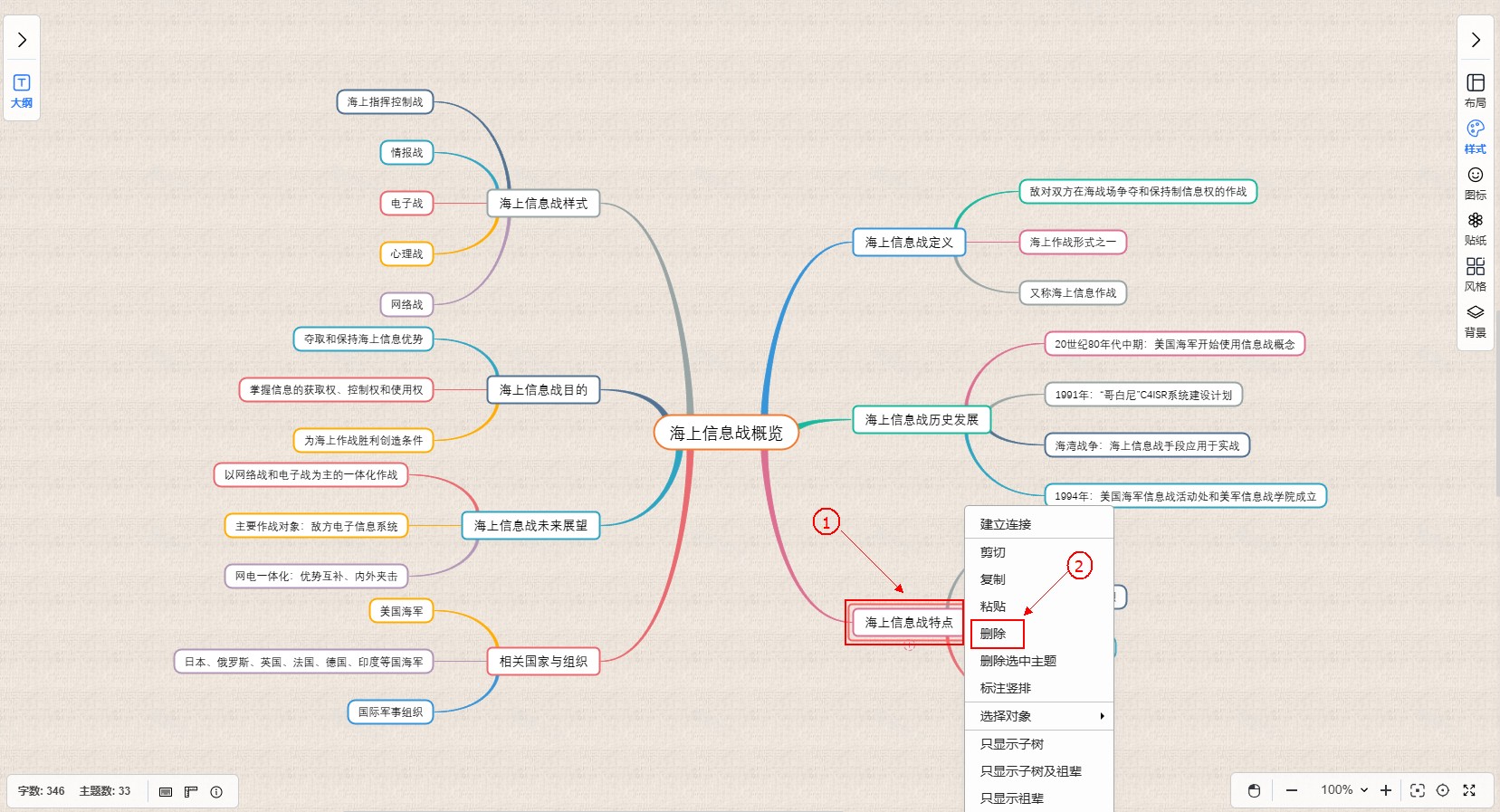
Task: Toggle the ruler icon in status bar
Action: tap(191, 791)
